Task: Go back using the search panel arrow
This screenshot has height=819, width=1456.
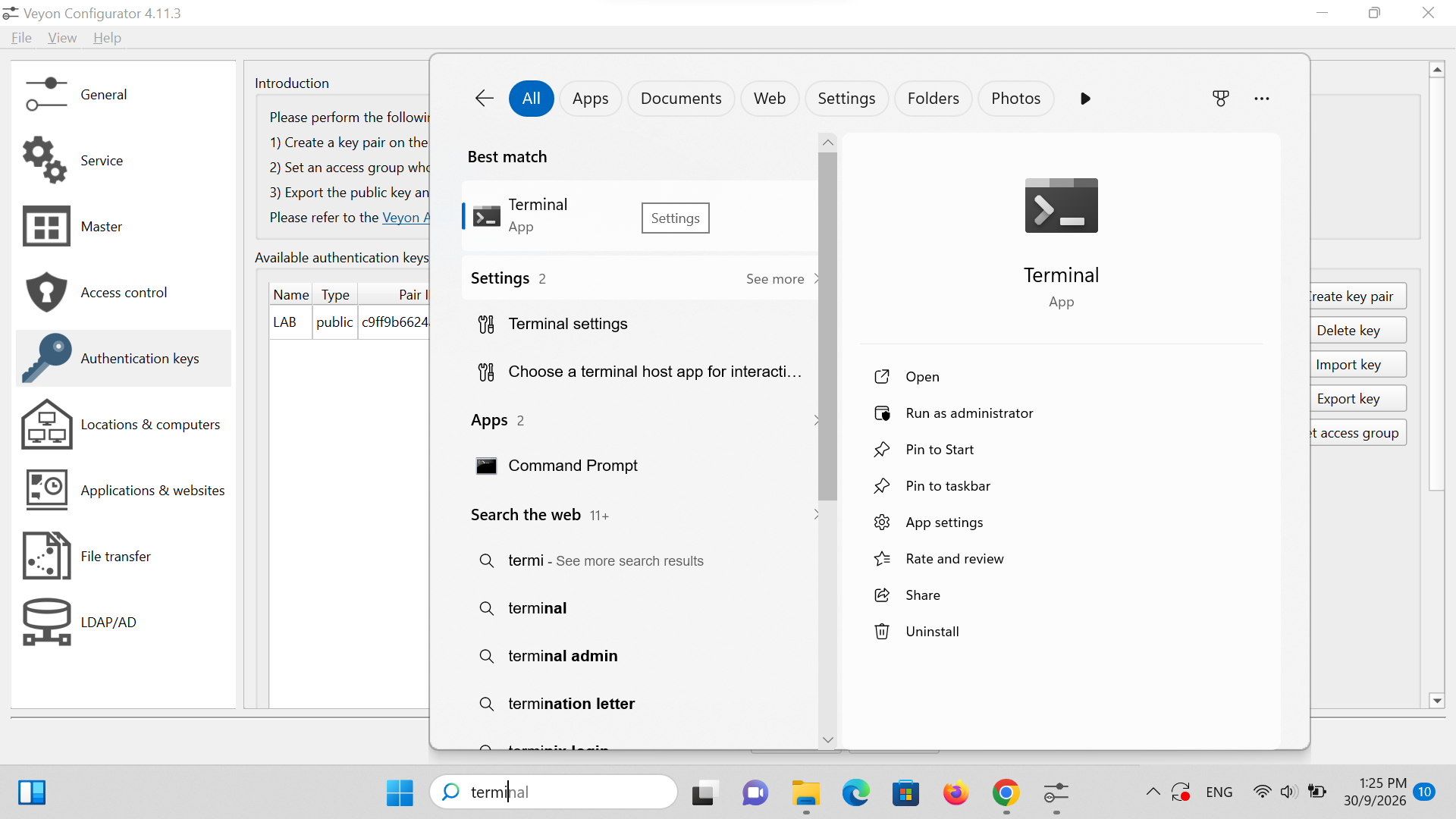Action: pyautogui.click(x=484, y=98)
